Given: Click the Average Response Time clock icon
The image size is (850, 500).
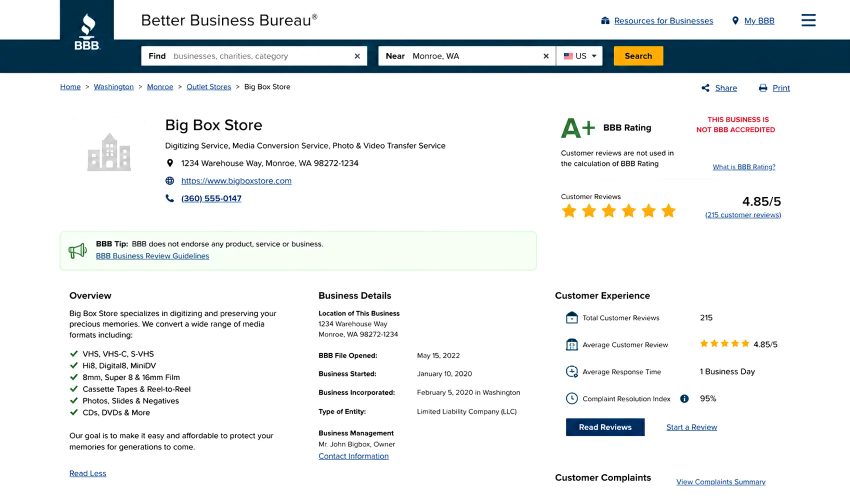Looking at the screenshot, I should pos(572,371).
